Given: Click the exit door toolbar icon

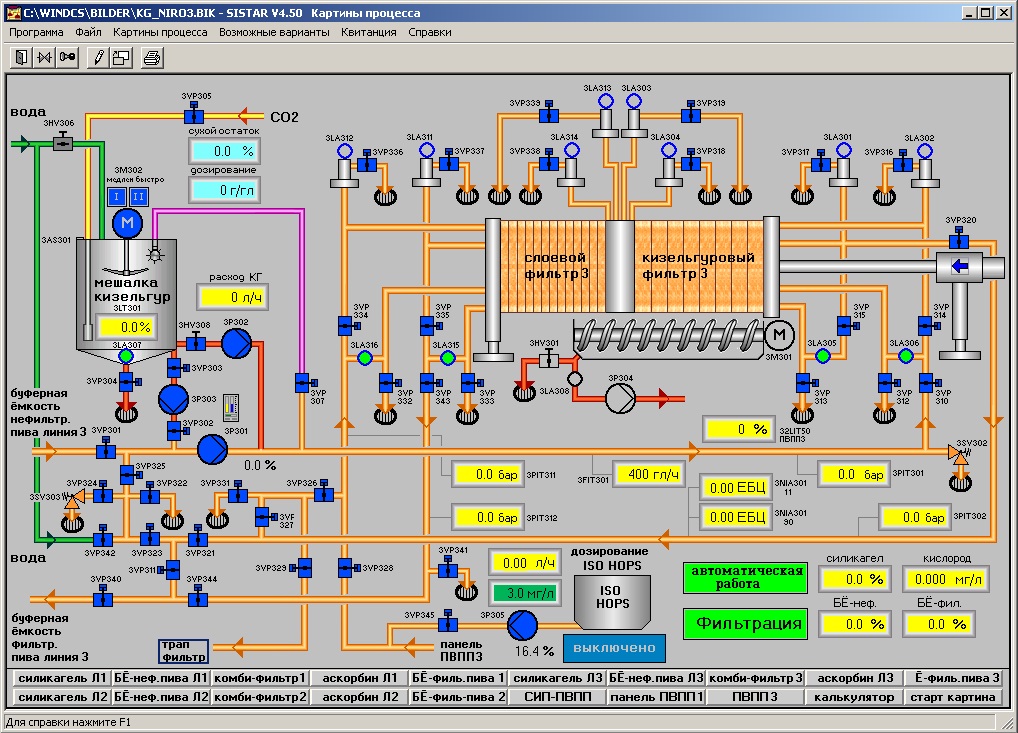Looking at the screenshot, I should (21, 58).
